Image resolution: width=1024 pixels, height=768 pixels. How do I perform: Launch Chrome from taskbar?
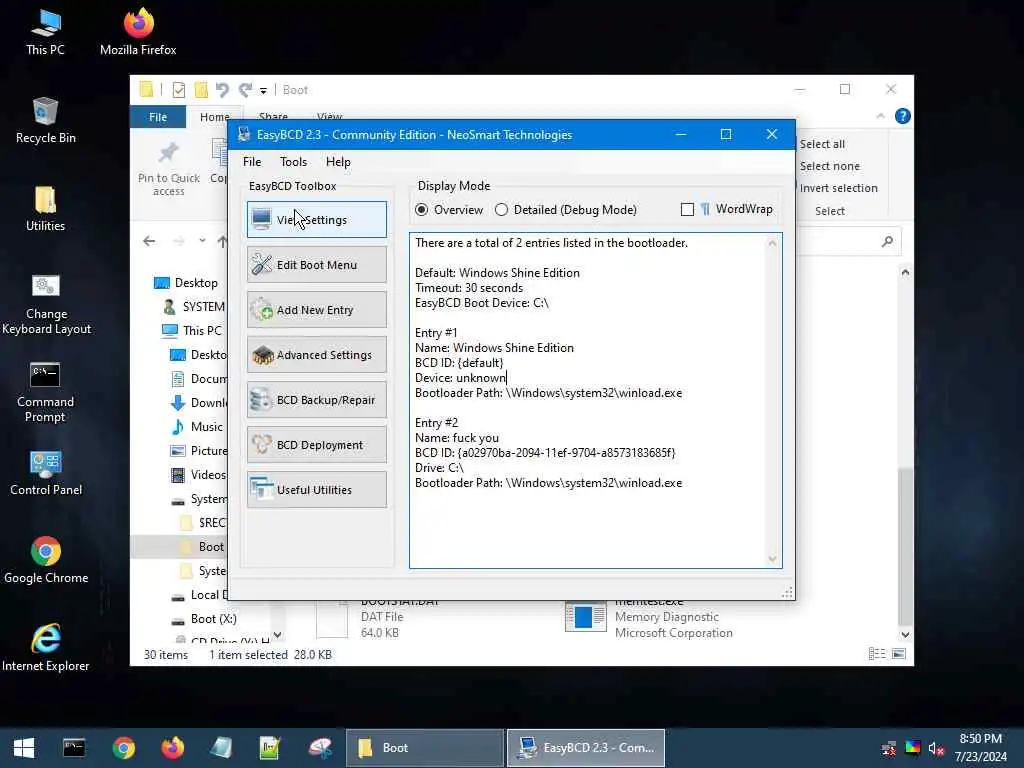[123, 748]
